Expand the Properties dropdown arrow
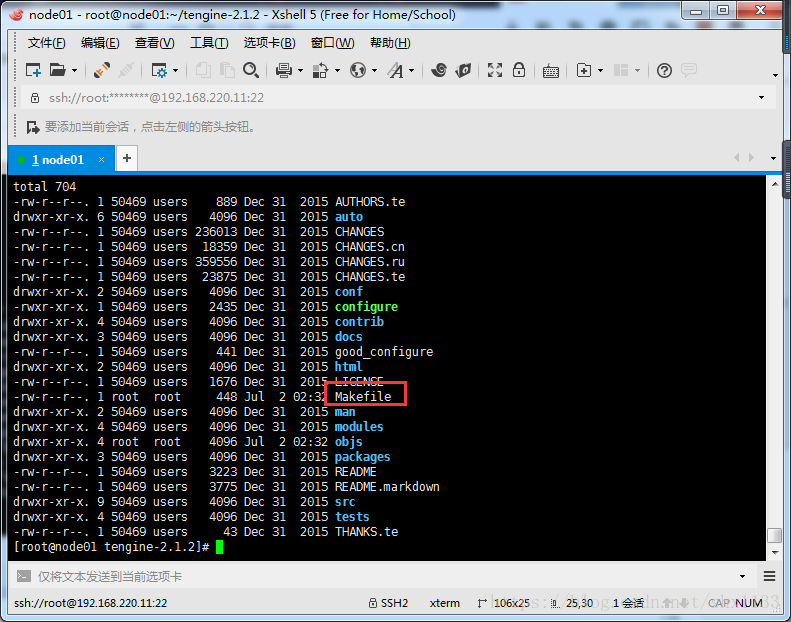 [176, 71]
